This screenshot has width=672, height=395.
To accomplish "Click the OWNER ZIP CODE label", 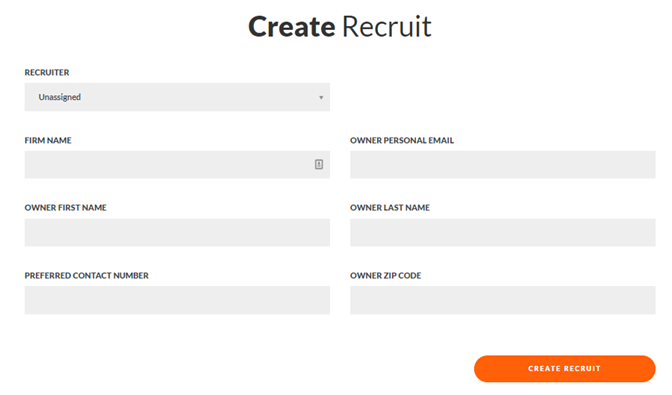I will point(385,275).
